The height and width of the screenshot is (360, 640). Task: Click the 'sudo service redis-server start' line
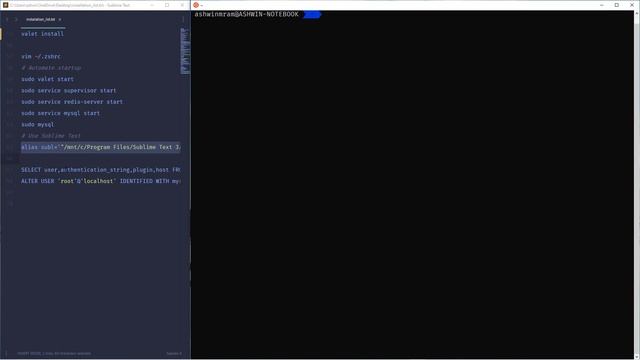tap(72, 102)
